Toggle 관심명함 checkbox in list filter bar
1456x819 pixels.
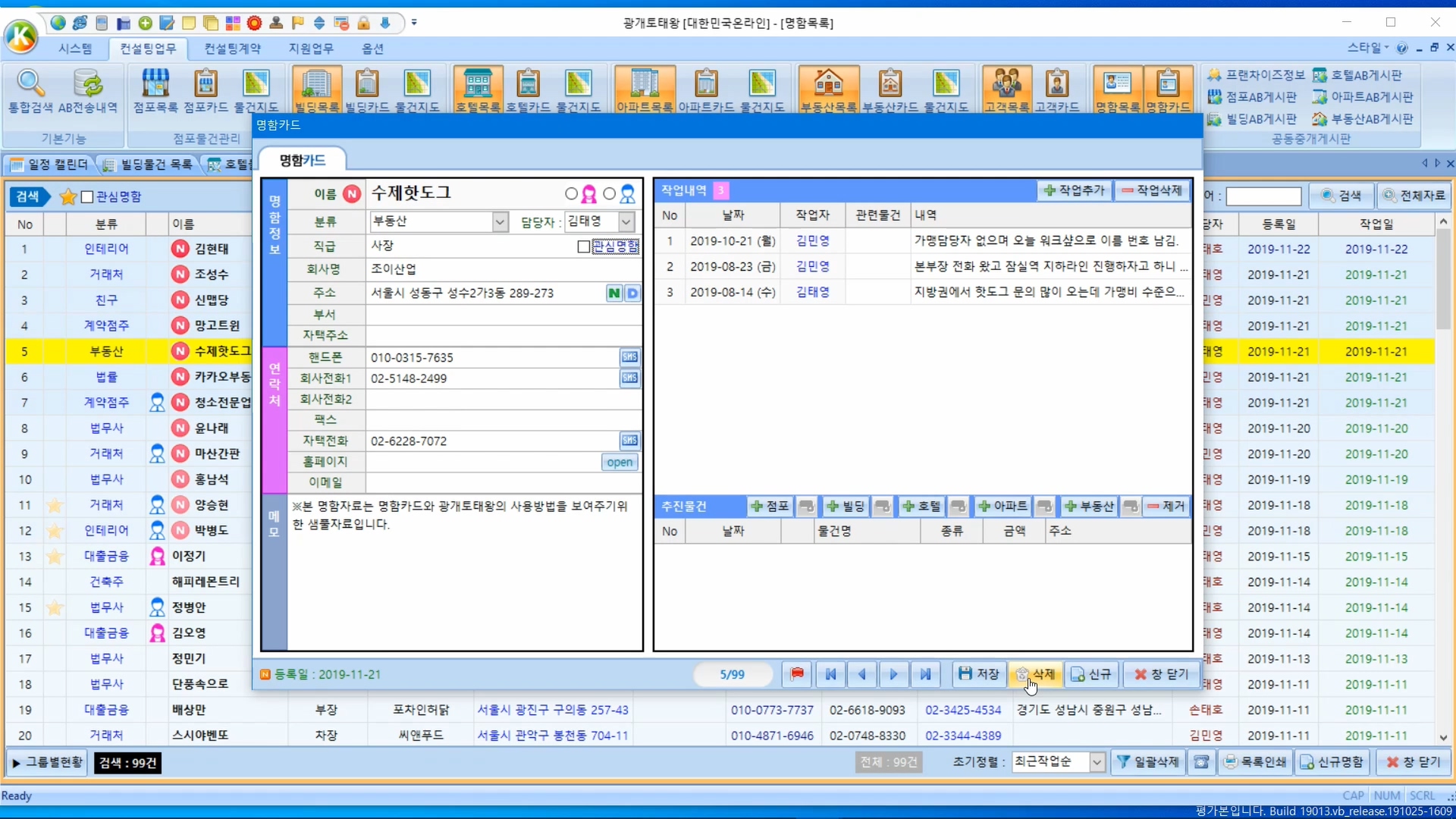pos(87,197)
